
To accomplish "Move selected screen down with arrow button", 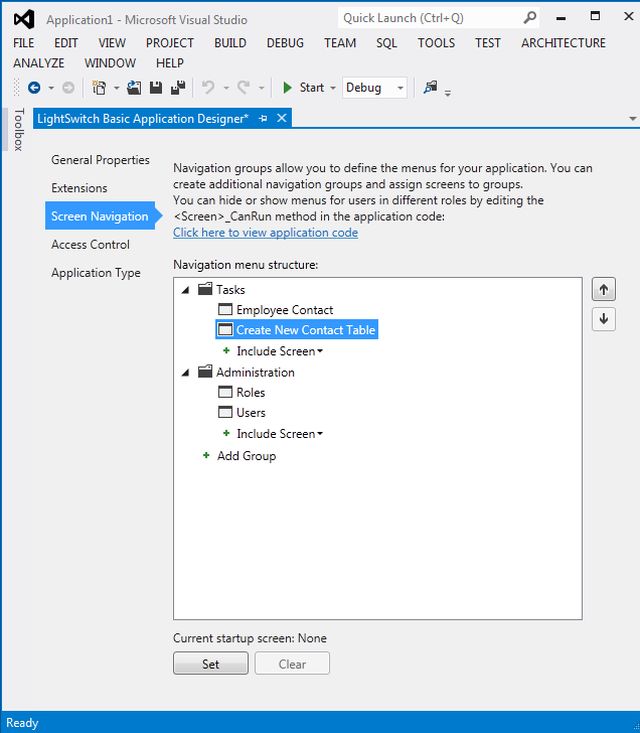I will tap(604, 319).
